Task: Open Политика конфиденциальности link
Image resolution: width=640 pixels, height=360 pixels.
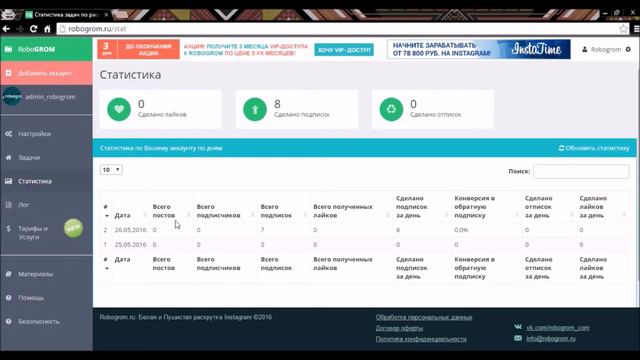Action: click(421, 339)
